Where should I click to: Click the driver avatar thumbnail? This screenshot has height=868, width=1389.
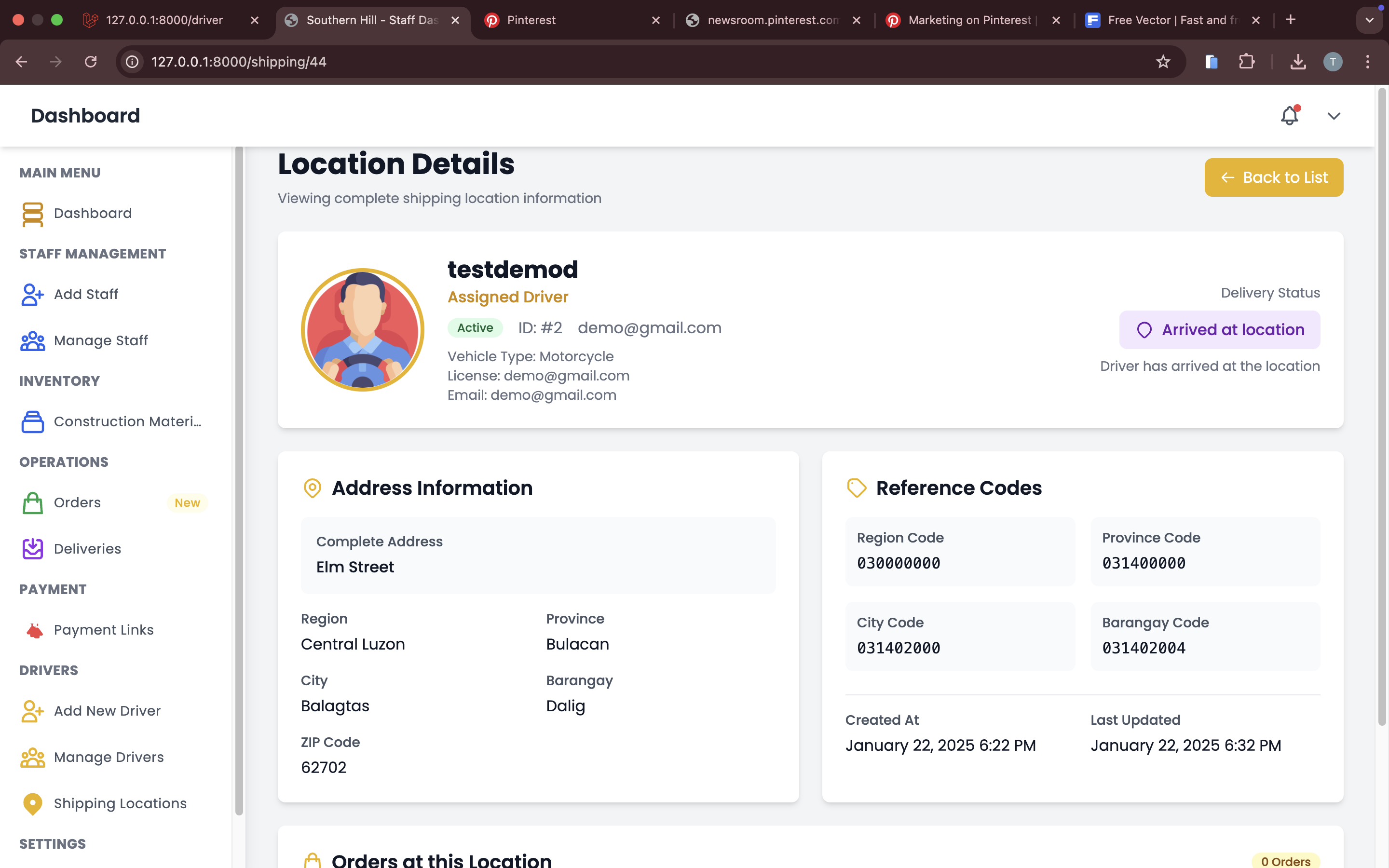pyautogui.click(x=362, y=329)
